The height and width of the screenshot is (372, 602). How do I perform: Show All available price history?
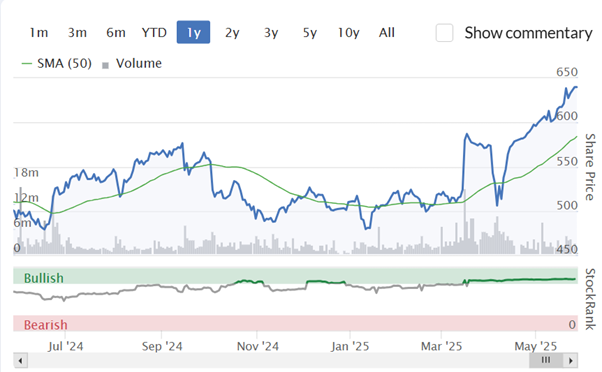tap(387, 33)
